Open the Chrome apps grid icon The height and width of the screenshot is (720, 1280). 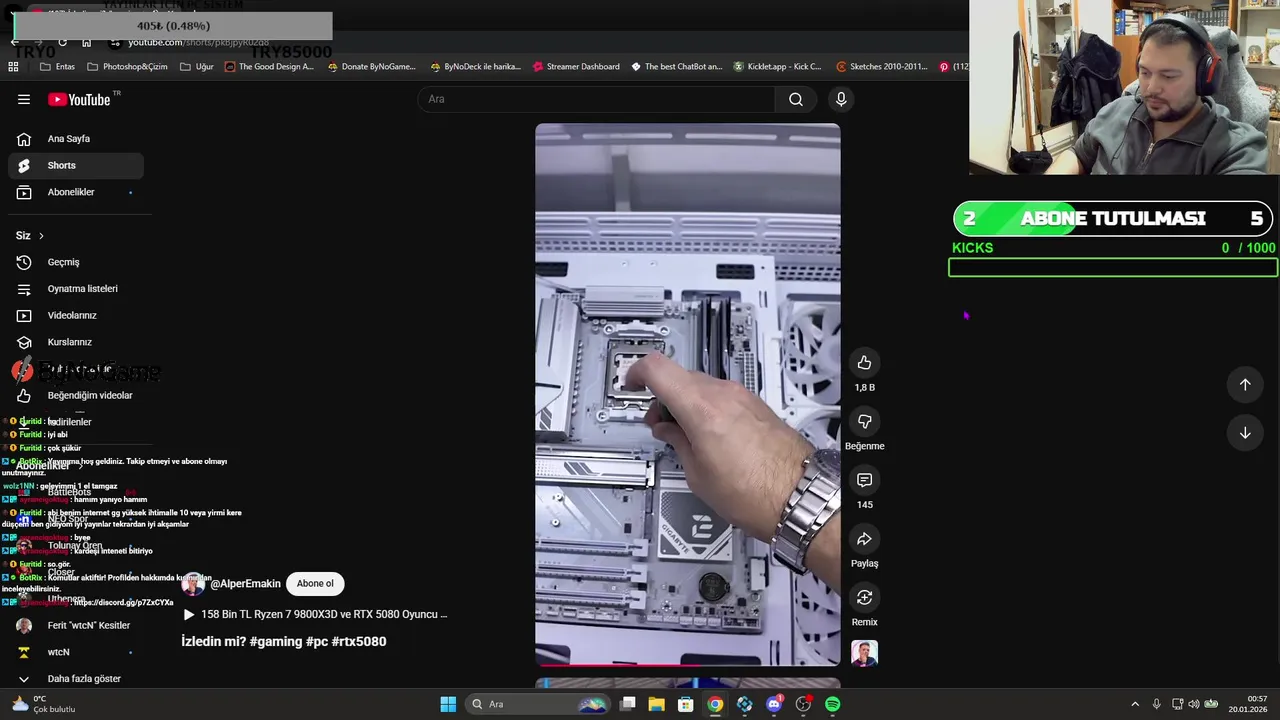coord(13,67)
